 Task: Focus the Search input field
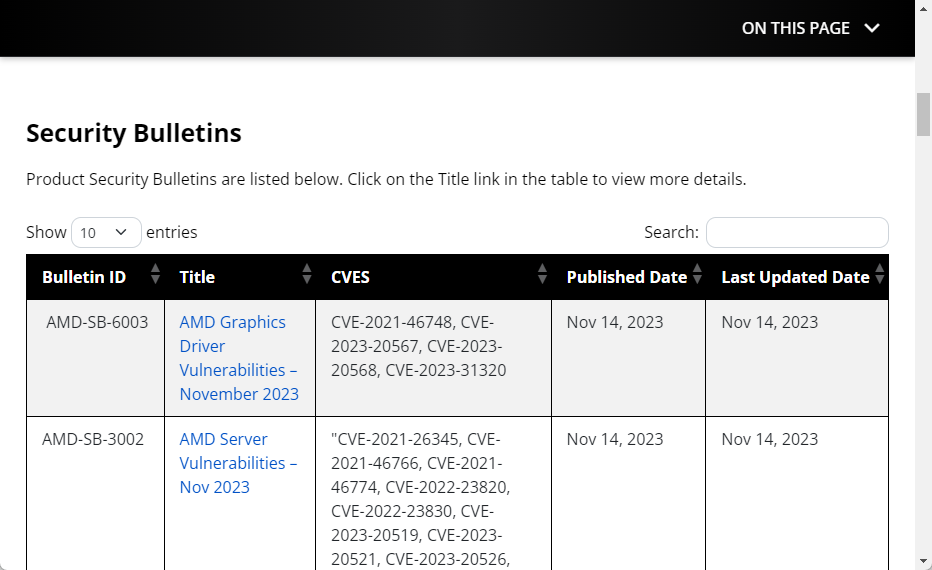(797, 232)
